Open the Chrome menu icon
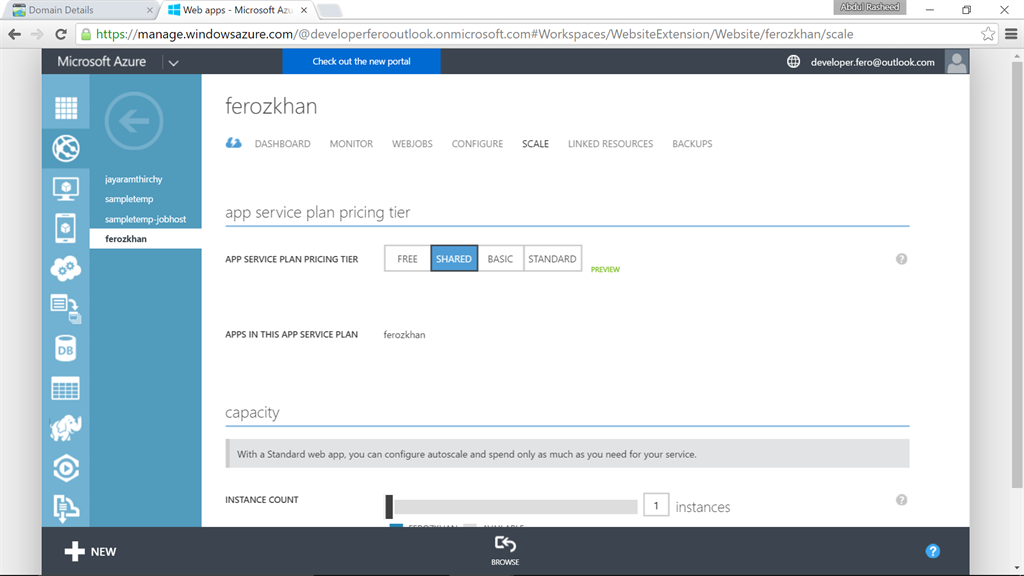The height and width of the screenshot is (576, 1024). pos(1011,34)
